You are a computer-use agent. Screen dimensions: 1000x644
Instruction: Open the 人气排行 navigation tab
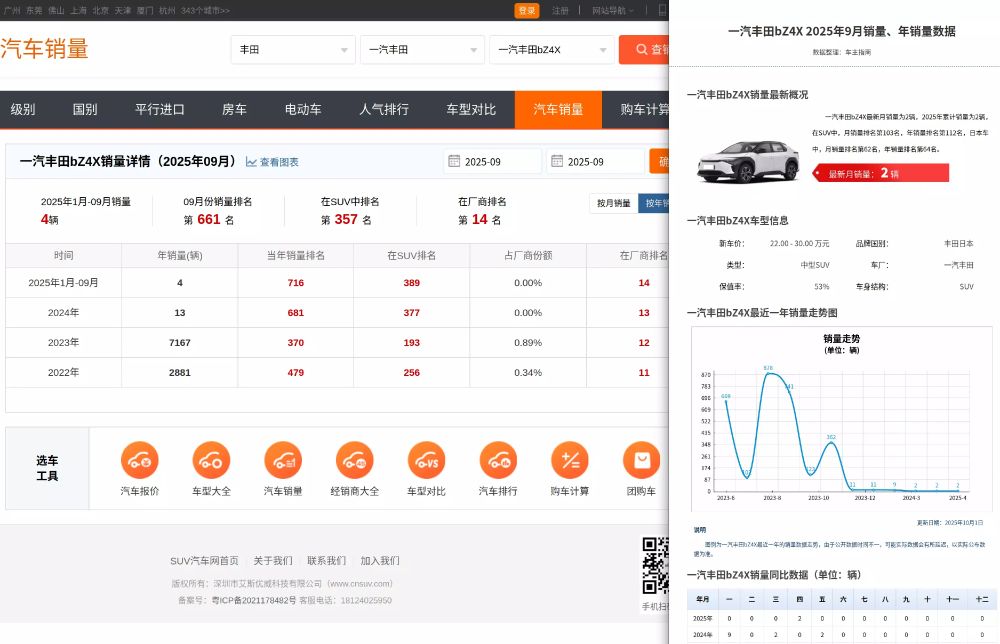tap(384, 110)
